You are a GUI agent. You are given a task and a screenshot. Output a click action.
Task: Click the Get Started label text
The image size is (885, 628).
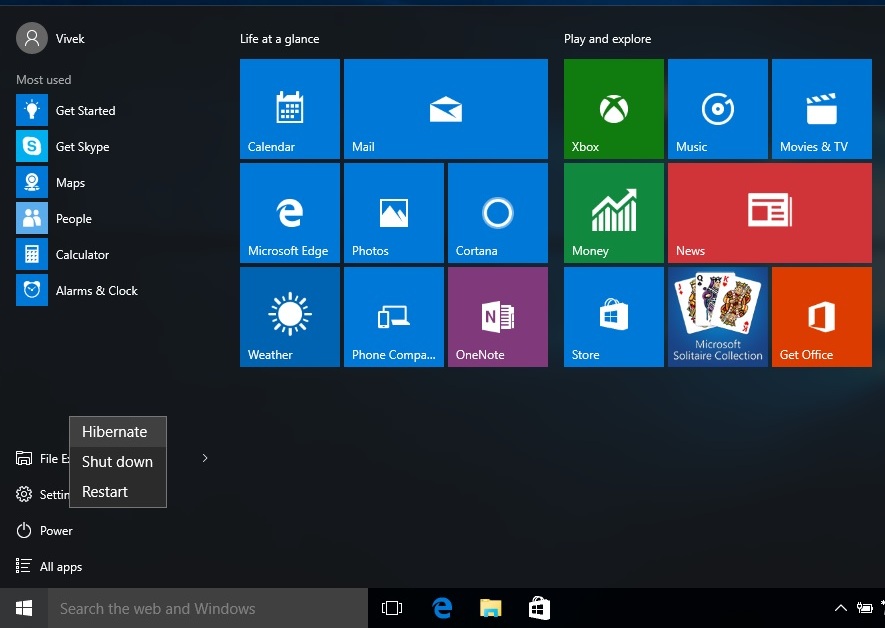[85, 111]
